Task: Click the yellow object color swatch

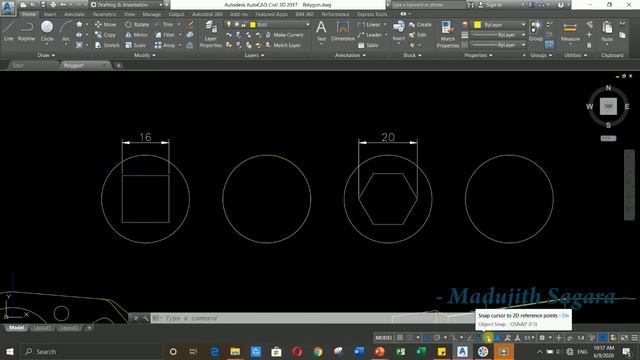Action: point(477,25)
